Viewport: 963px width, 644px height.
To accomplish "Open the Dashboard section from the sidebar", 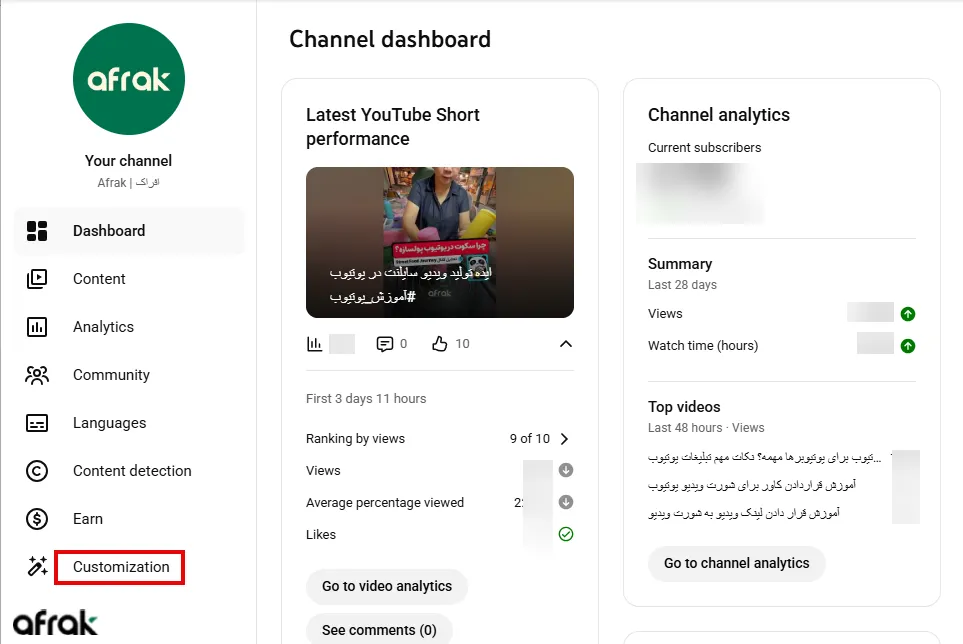I will tap(109, 230).
